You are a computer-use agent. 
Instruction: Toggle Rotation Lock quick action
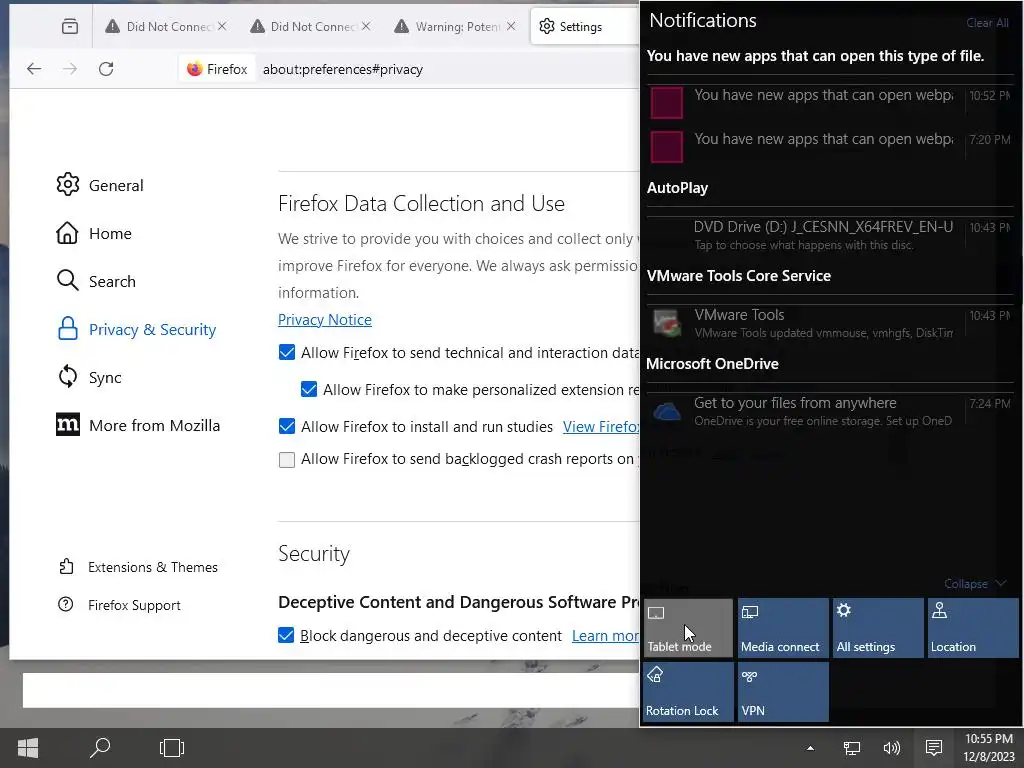coord(688,692)
